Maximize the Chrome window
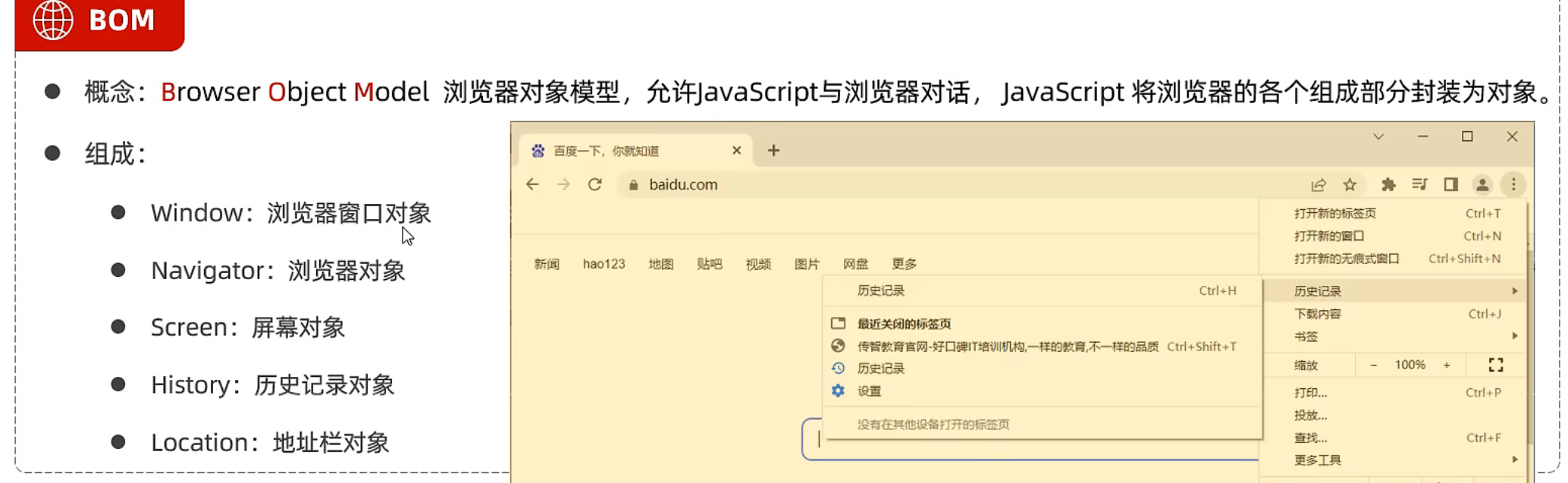1568x483 pixels. (1467, 136)
